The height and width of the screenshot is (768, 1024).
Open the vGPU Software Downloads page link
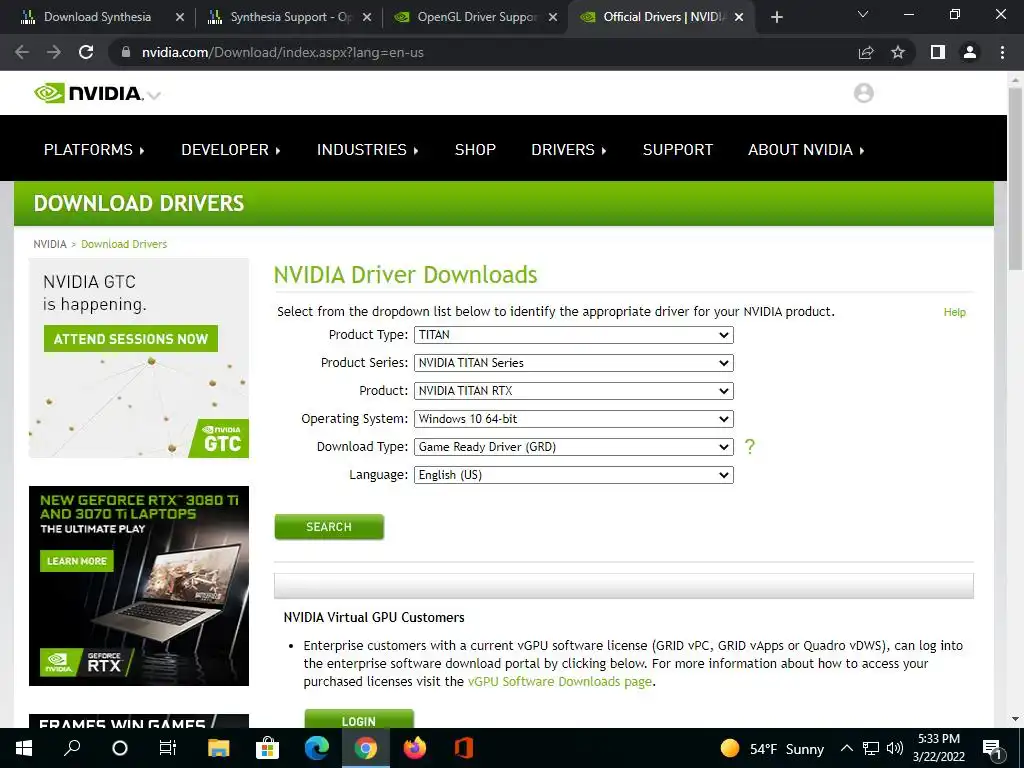click(x=560, y=681)
